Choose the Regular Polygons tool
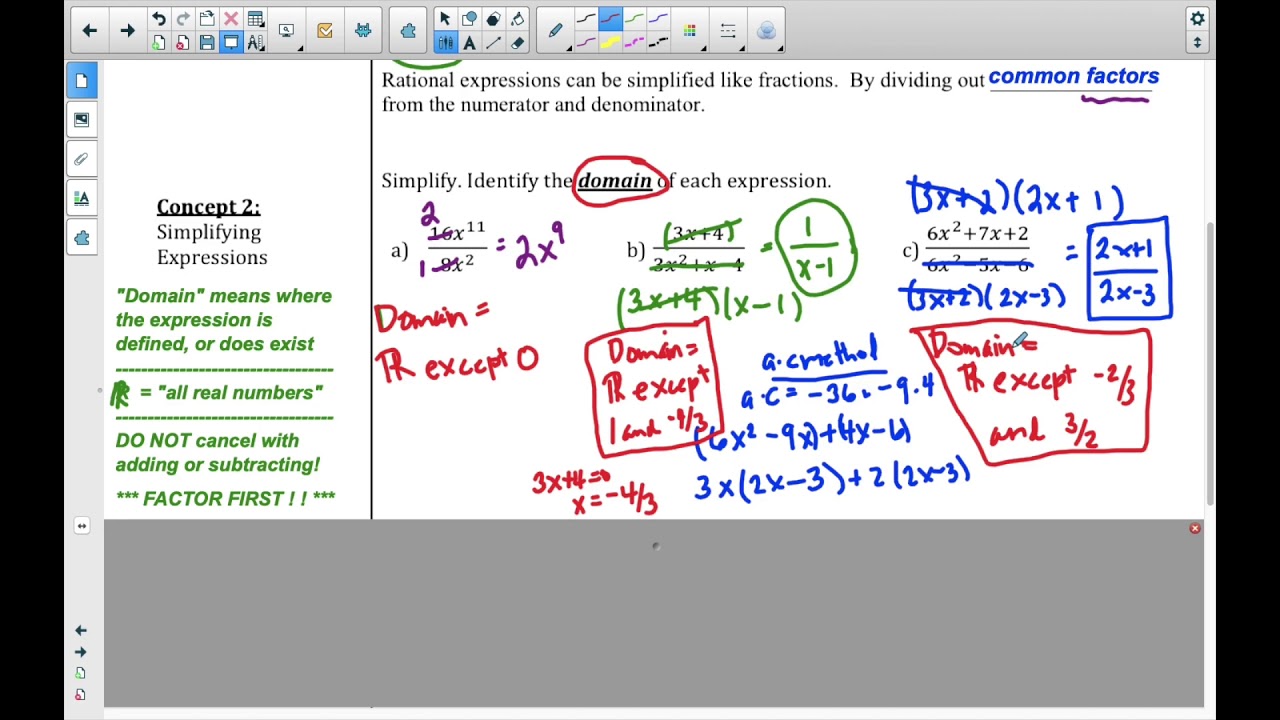The height and width of the screenshot is (720, 1280). coord(493,19)
